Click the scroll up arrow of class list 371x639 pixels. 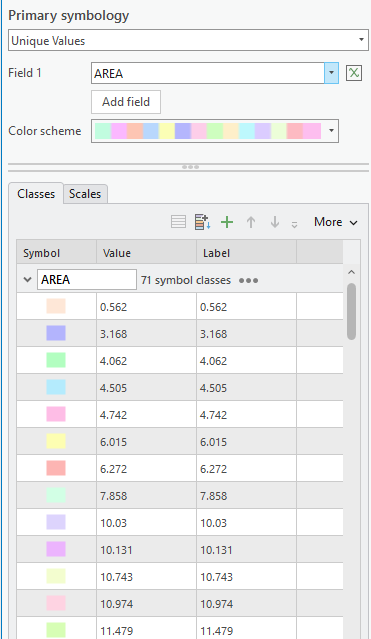tap(351, 272)
